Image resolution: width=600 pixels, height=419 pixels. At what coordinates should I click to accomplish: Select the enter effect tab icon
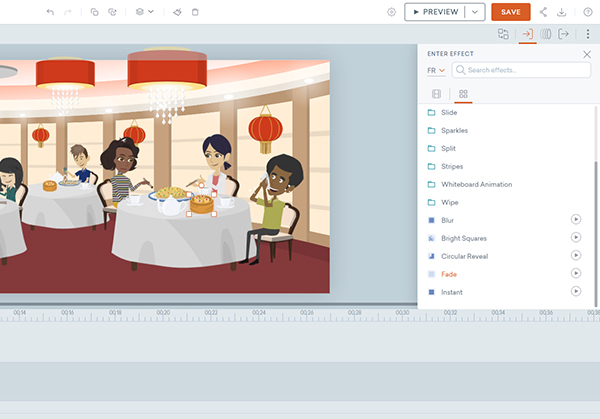(x=527, y=34)
